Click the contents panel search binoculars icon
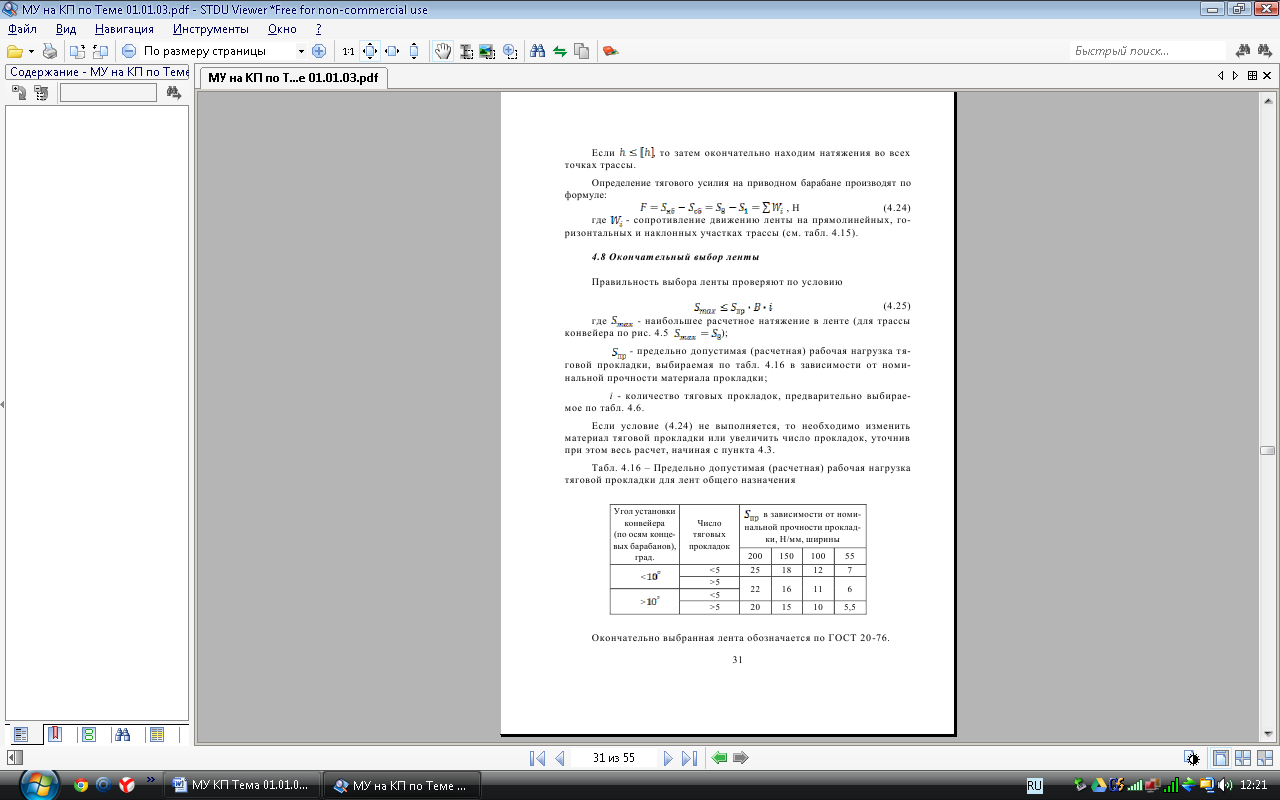The image size is (1280, 800). click(x=173, y=93)
